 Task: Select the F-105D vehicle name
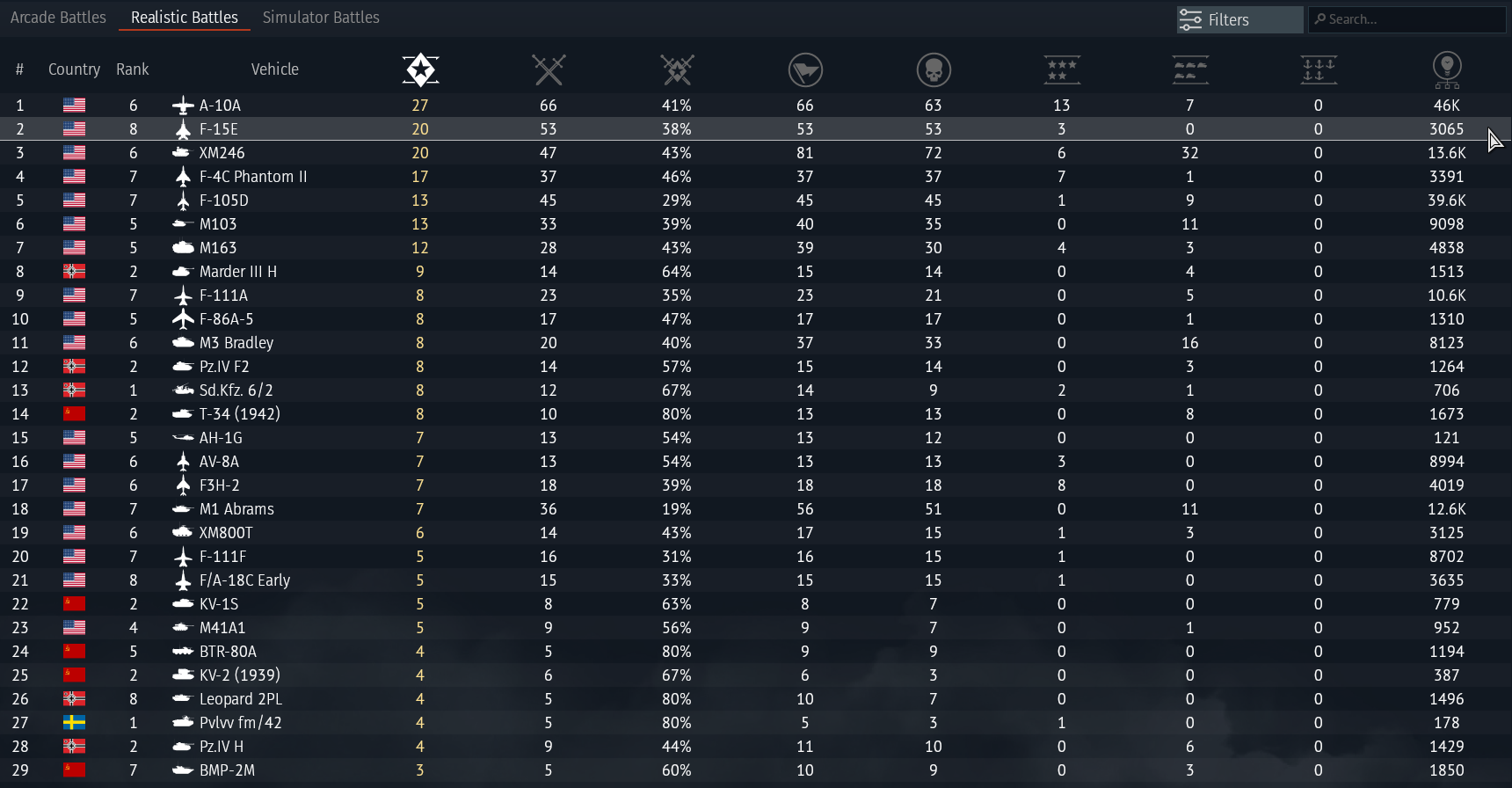point(224,200)
